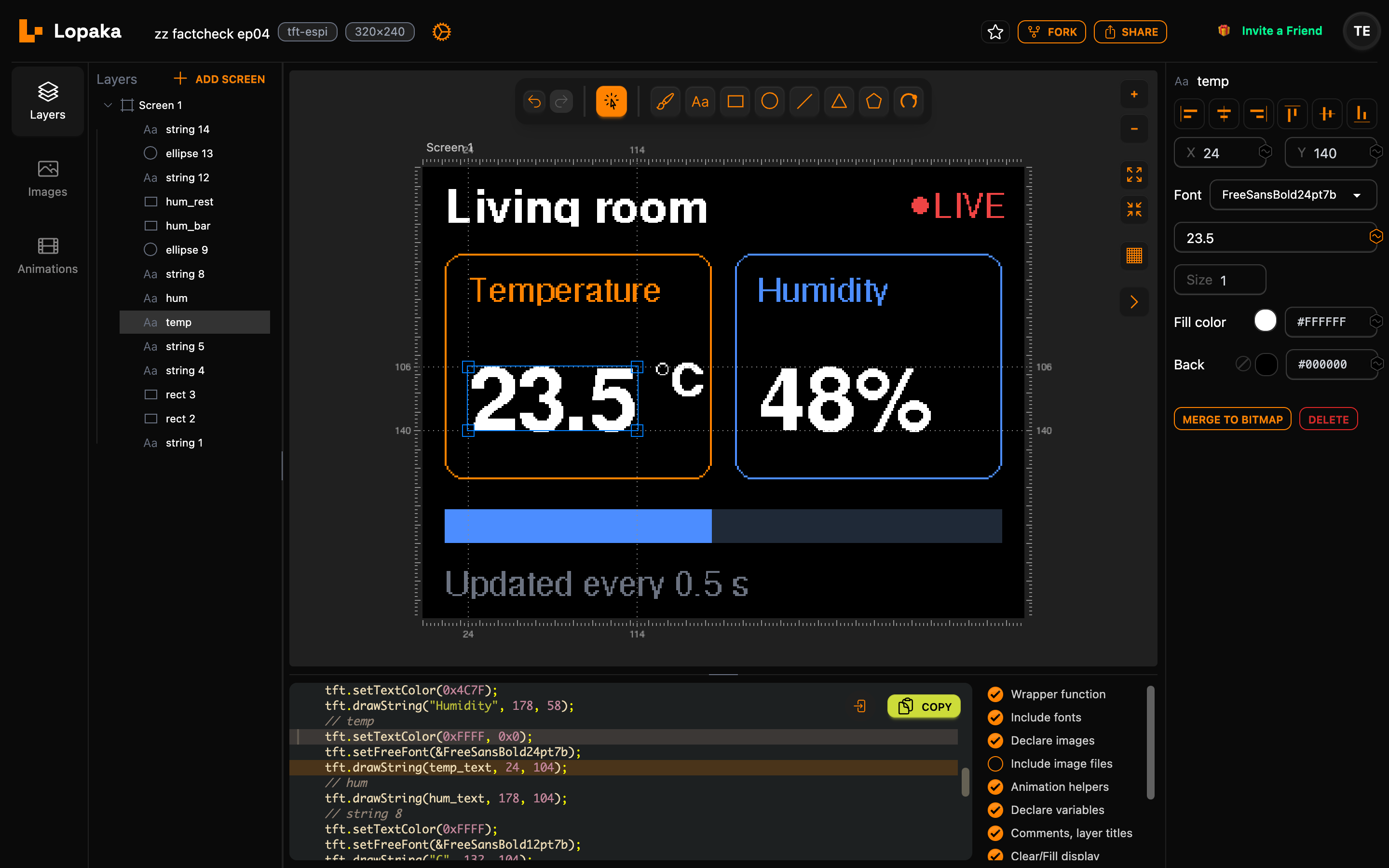Open project settings gear icon

click(441, 31)
